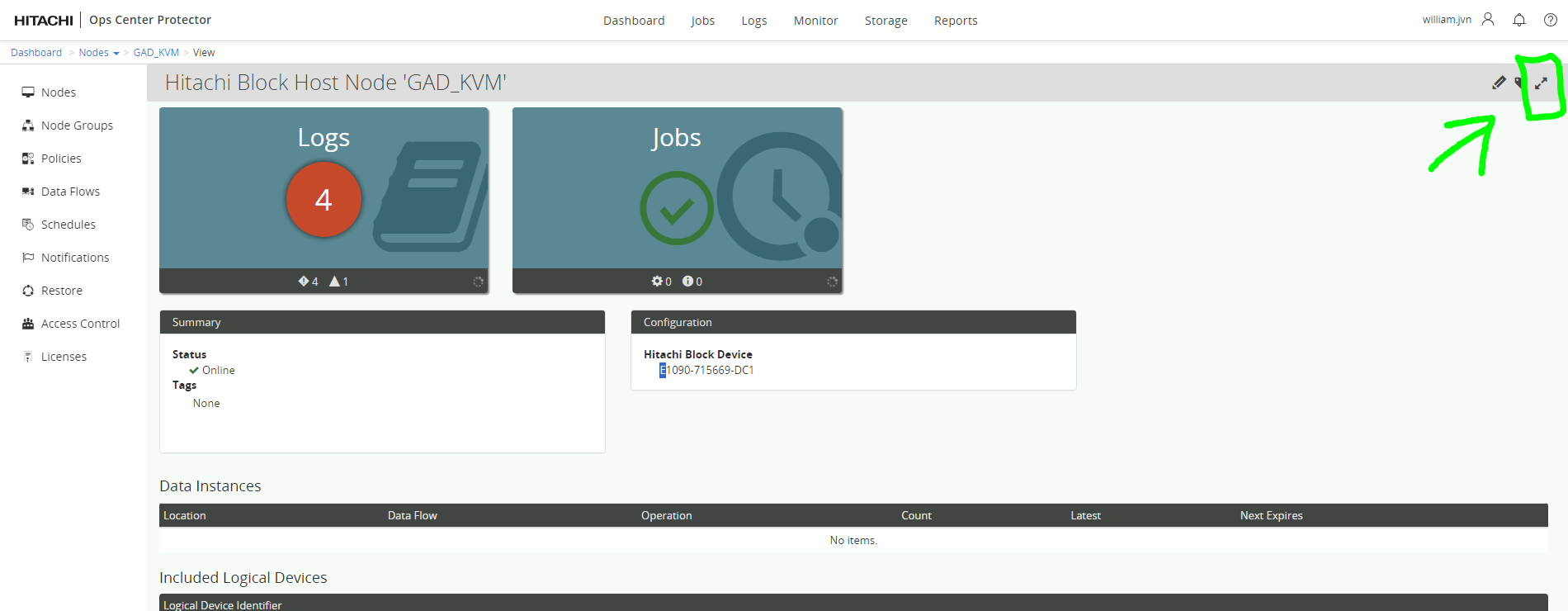Click the Summary panel header

[382, 322]
